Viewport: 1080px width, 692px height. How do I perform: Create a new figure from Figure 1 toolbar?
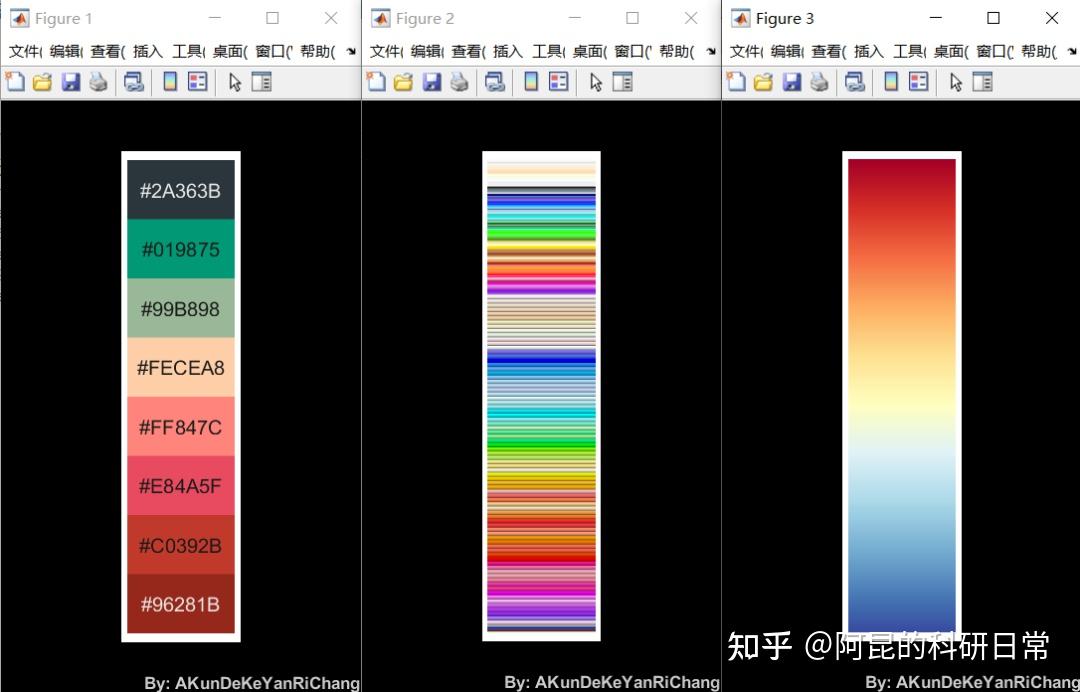click(x=15, y=82)
